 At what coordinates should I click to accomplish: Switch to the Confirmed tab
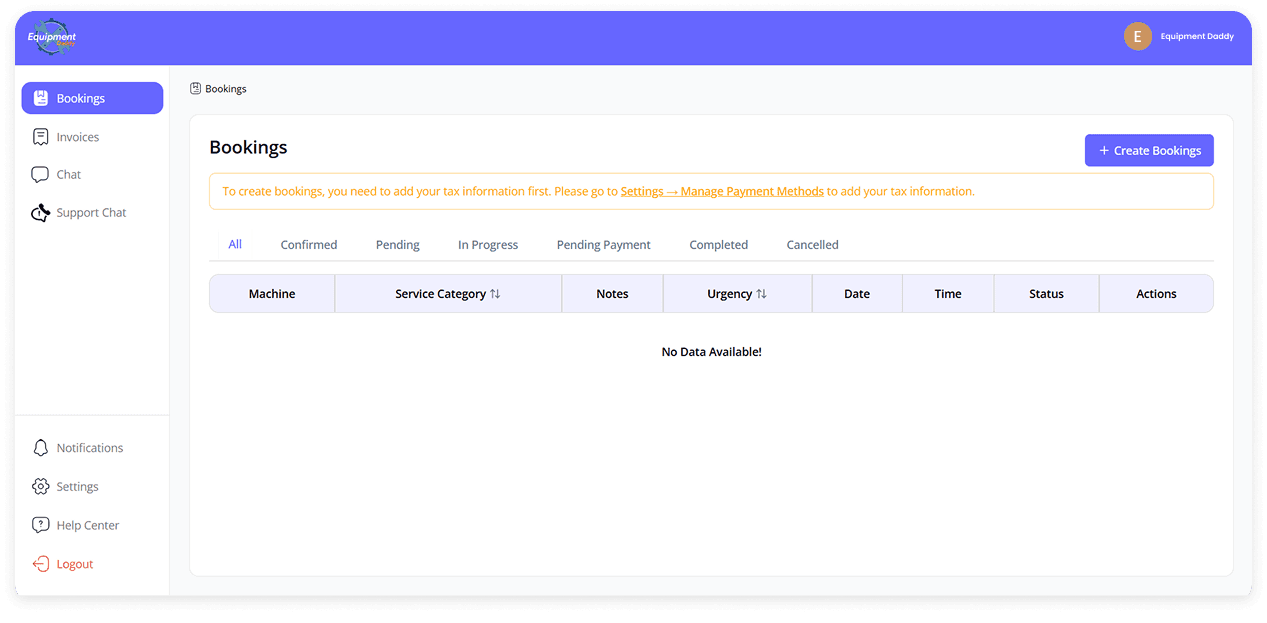(x=308, y=245)
